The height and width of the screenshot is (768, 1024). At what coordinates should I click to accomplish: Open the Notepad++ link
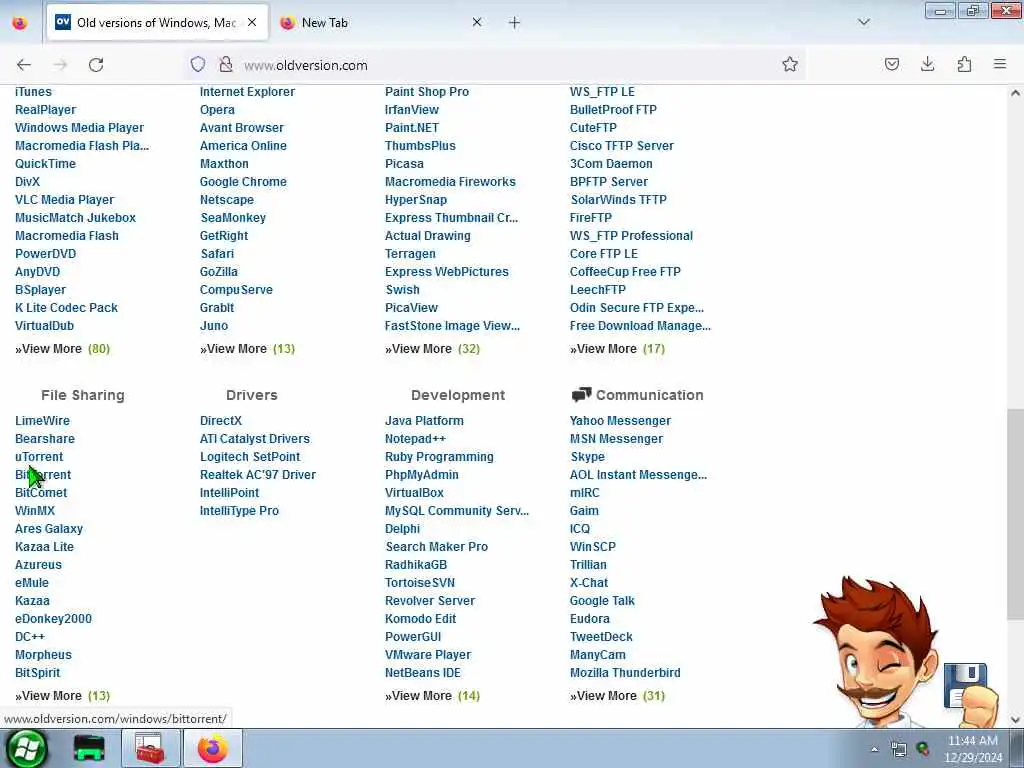[415, 439]
